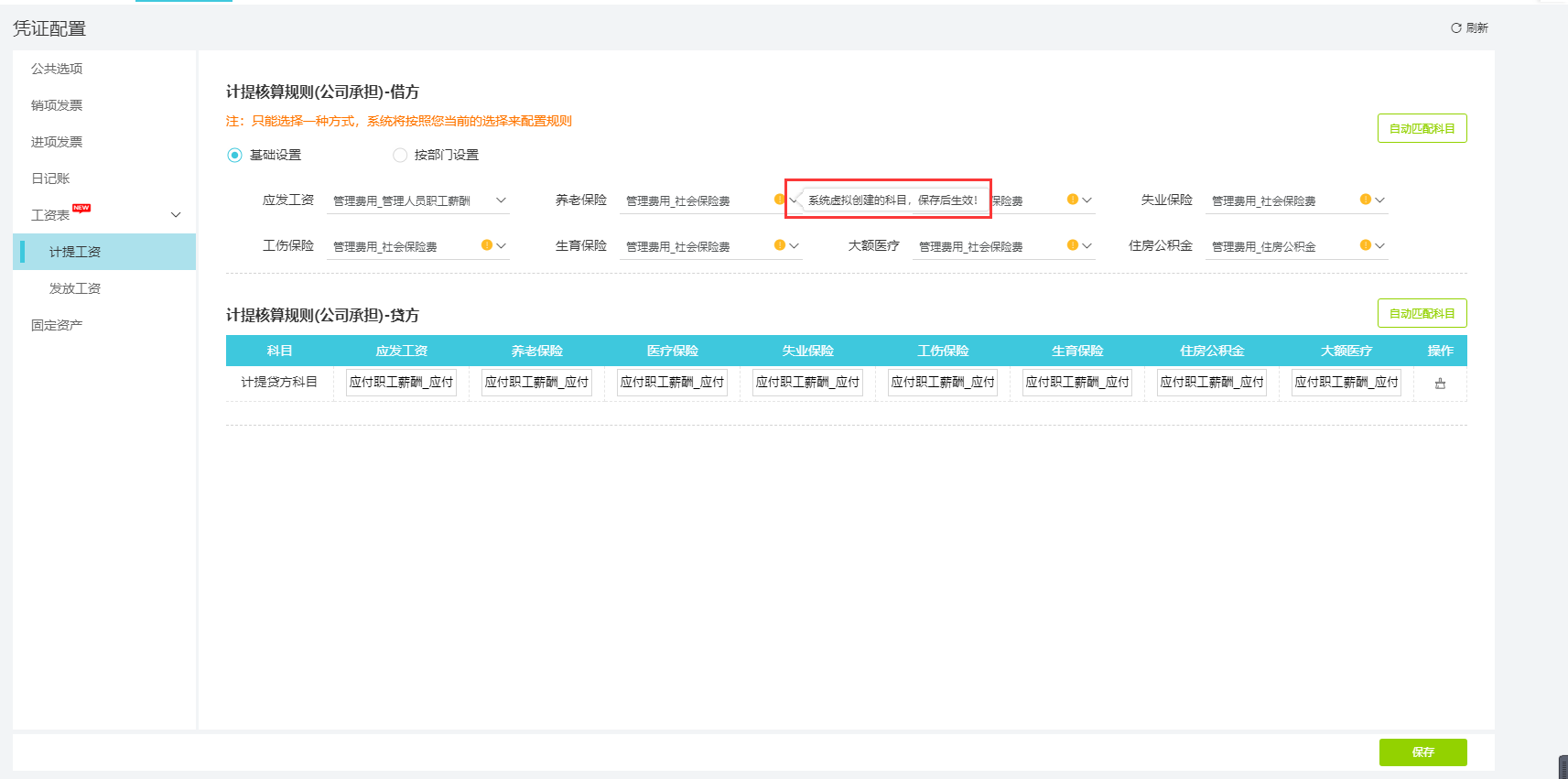Click warning icon in 生育保险 field
This screenshot has width=1568, height=779.
point(779,245)
